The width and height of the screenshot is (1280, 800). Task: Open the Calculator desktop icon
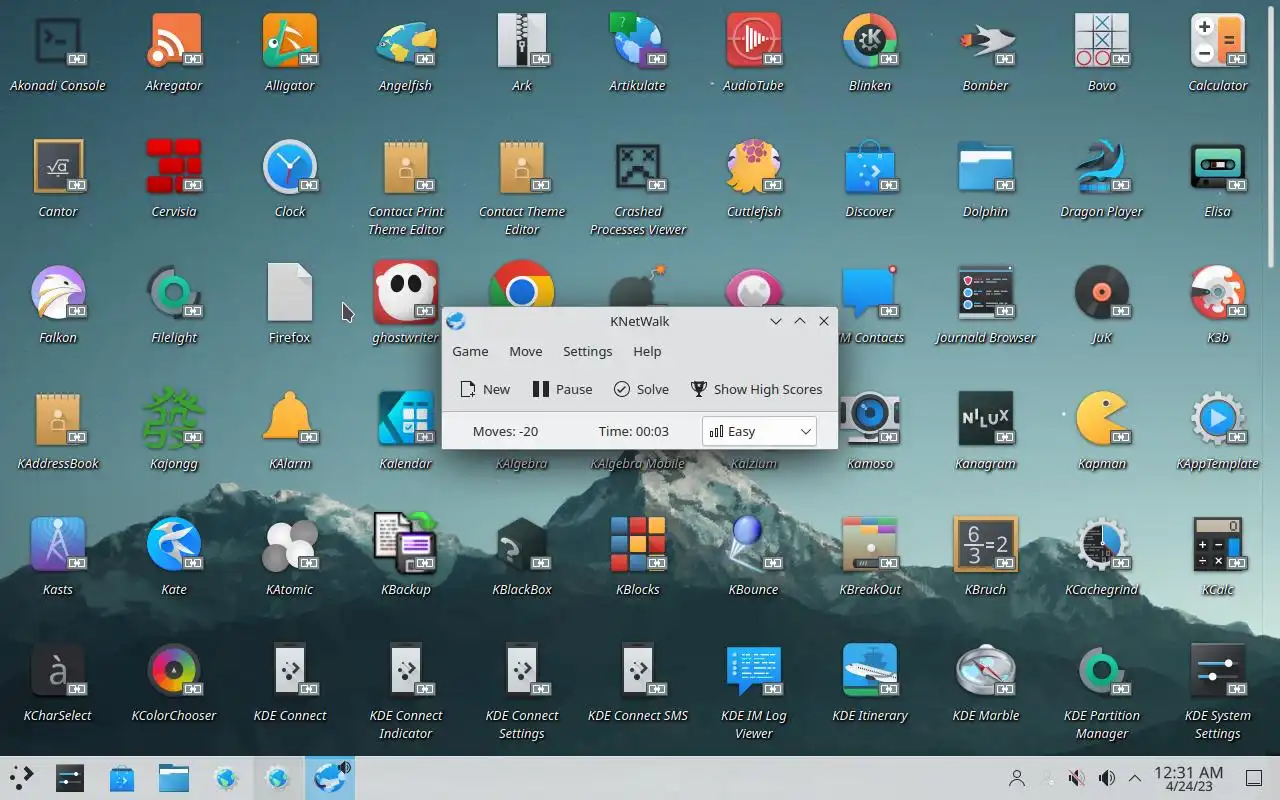pos(1218,52)
